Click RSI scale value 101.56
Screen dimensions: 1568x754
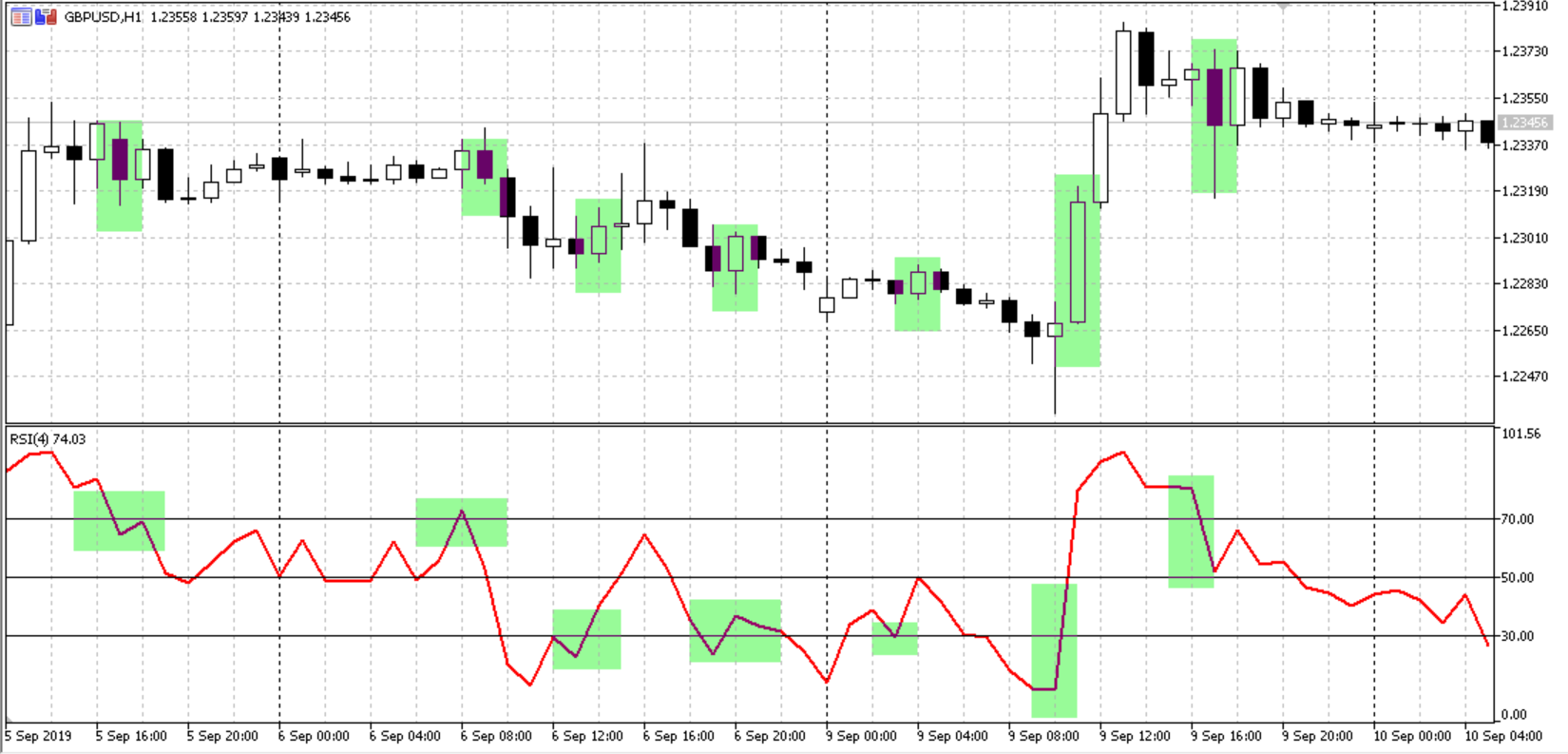[x=1521, y=434]
